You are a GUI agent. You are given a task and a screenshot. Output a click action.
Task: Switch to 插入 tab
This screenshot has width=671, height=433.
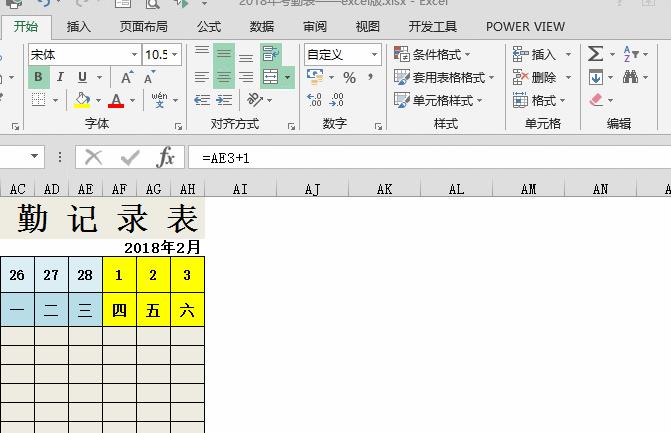point(79,27)
